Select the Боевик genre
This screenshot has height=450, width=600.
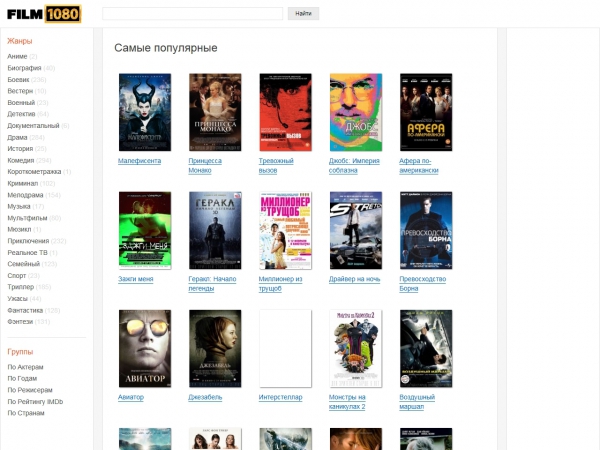click(x=18, y=80)
